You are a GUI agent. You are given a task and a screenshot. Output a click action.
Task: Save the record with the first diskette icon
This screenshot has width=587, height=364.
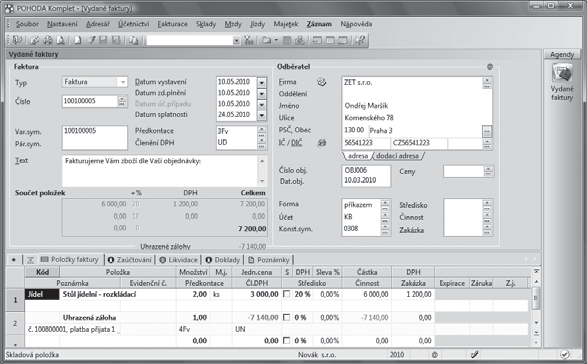pyautogui.click(x=103, y=40)
